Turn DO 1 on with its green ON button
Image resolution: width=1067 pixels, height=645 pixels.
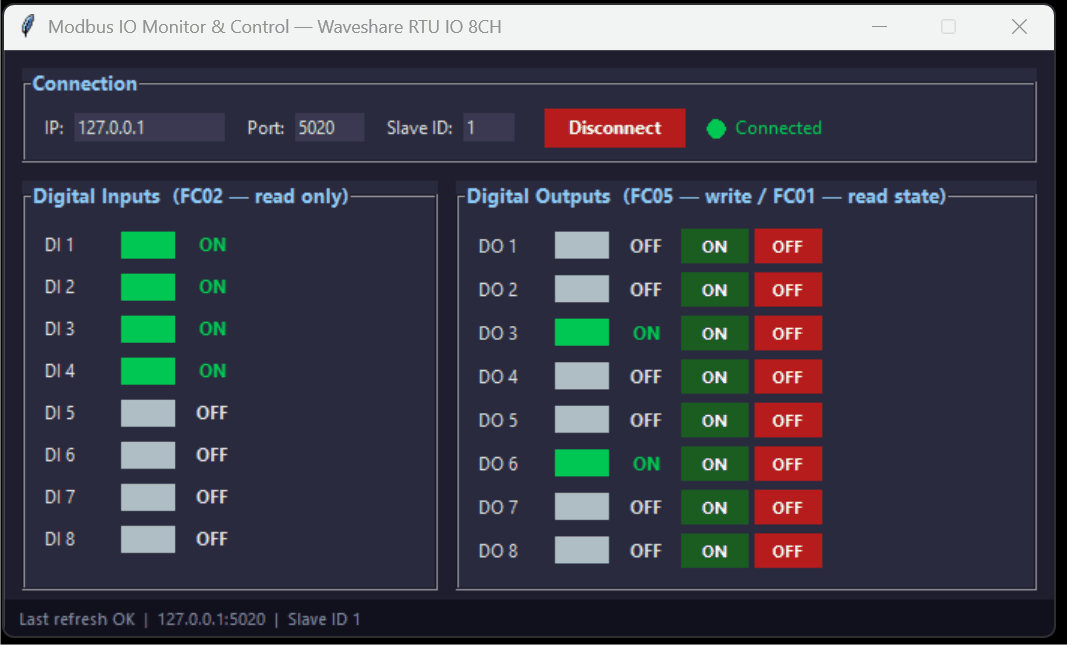tap(715, 246)
